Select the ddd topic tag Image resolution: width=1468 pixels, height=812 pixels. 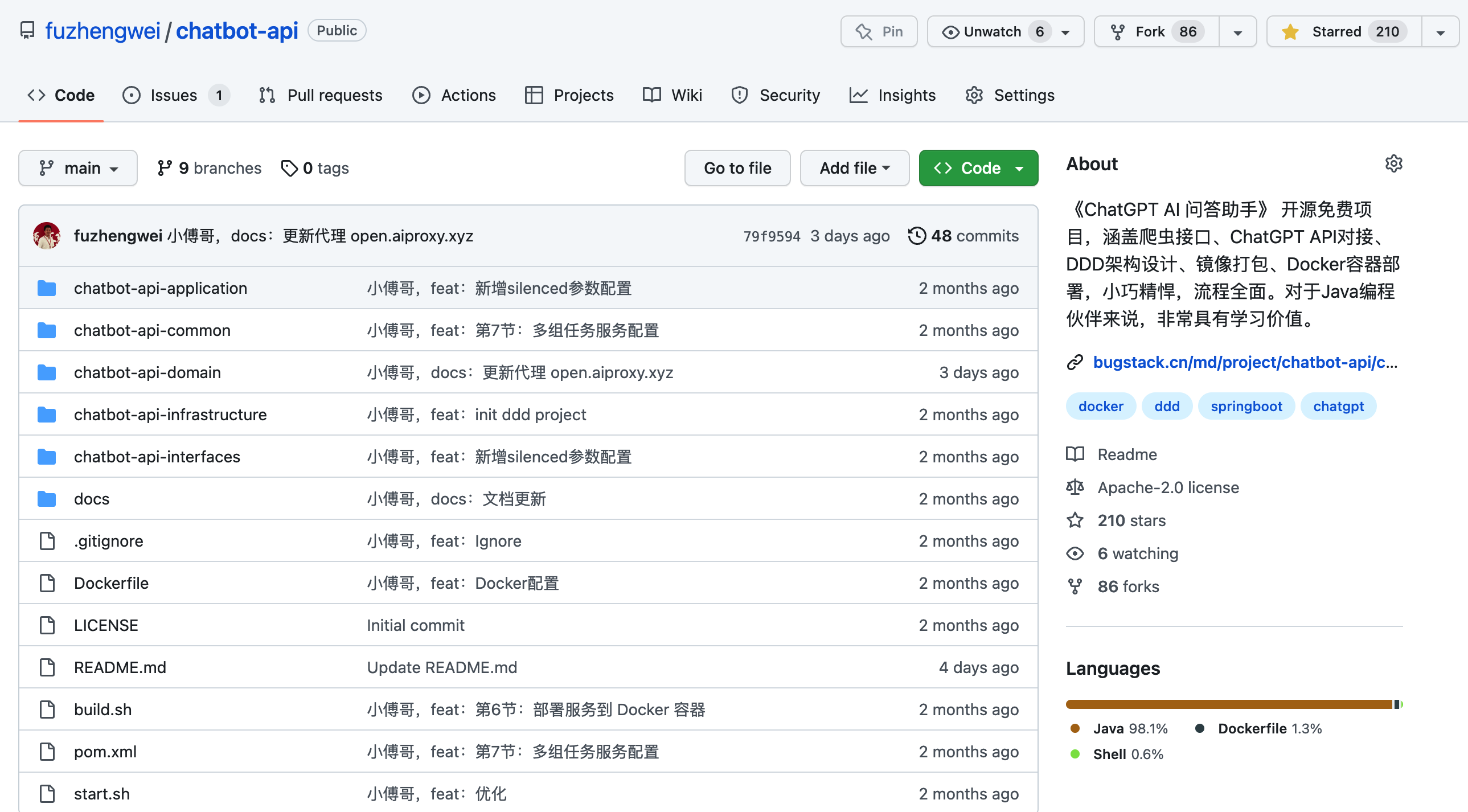[1167, 407]
